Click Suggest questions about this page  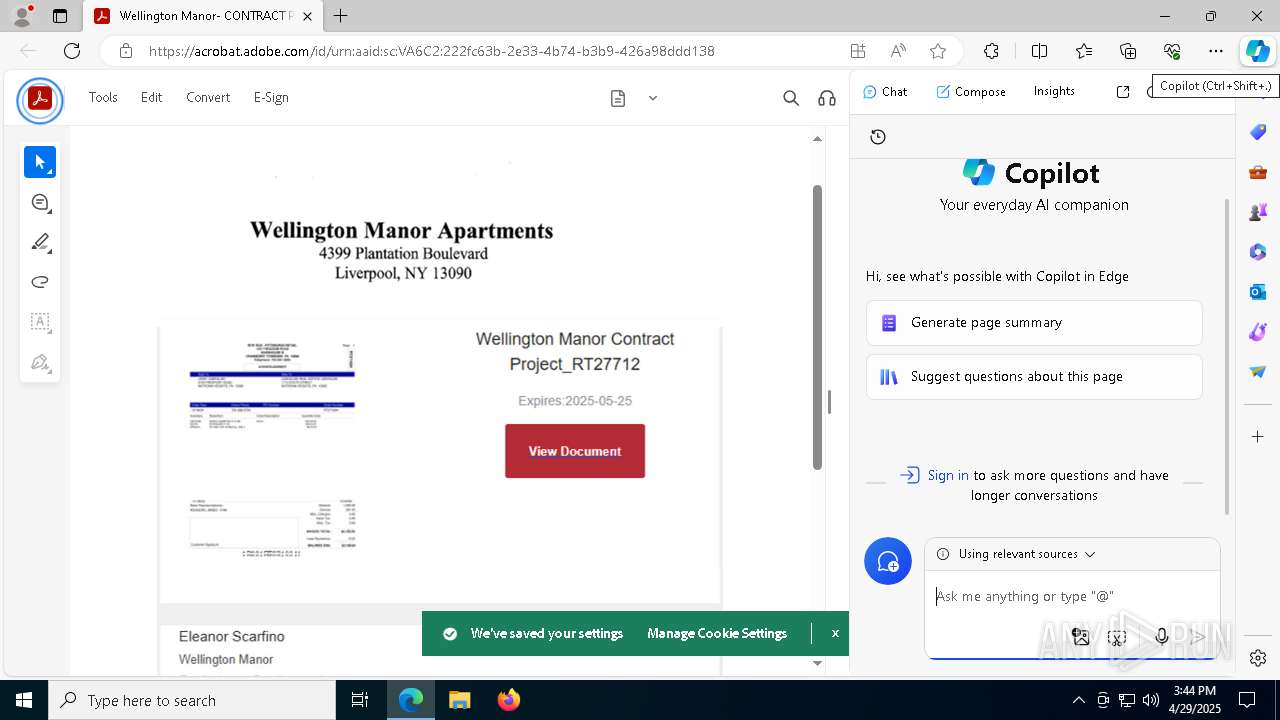click(x=1034, y=377)
